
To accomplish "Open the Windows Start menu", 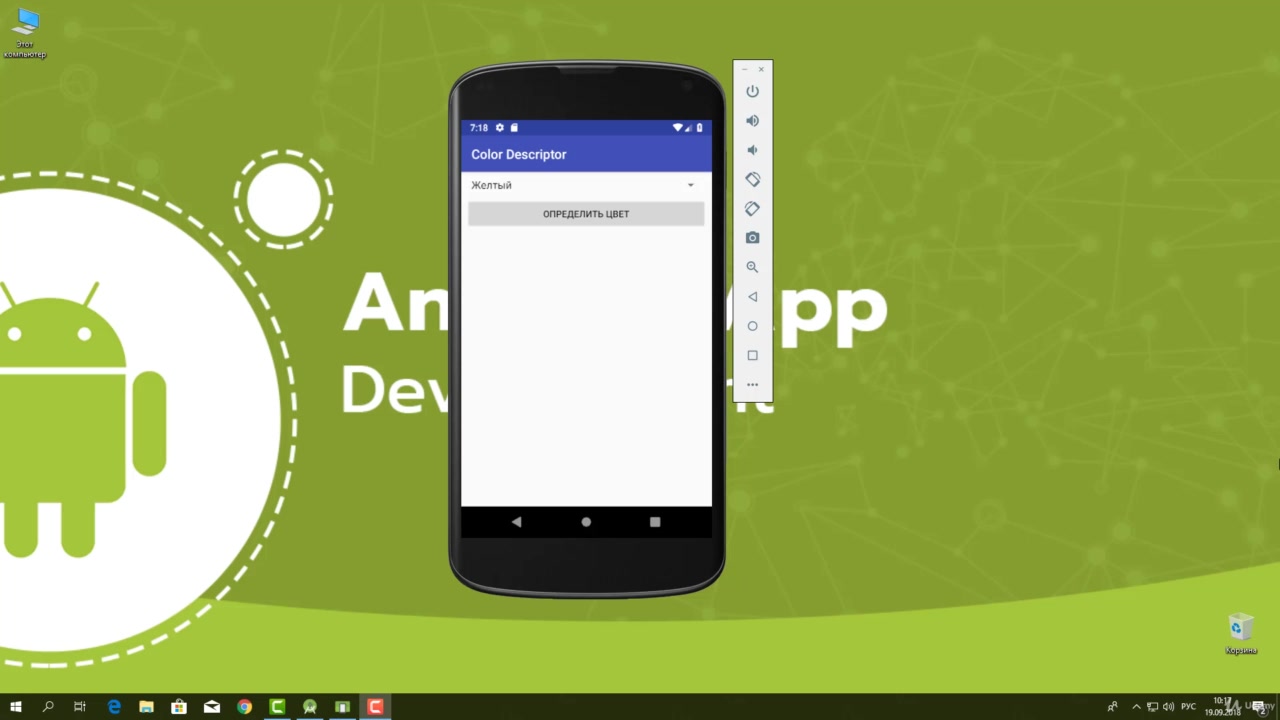I will [x=16, y=707].
